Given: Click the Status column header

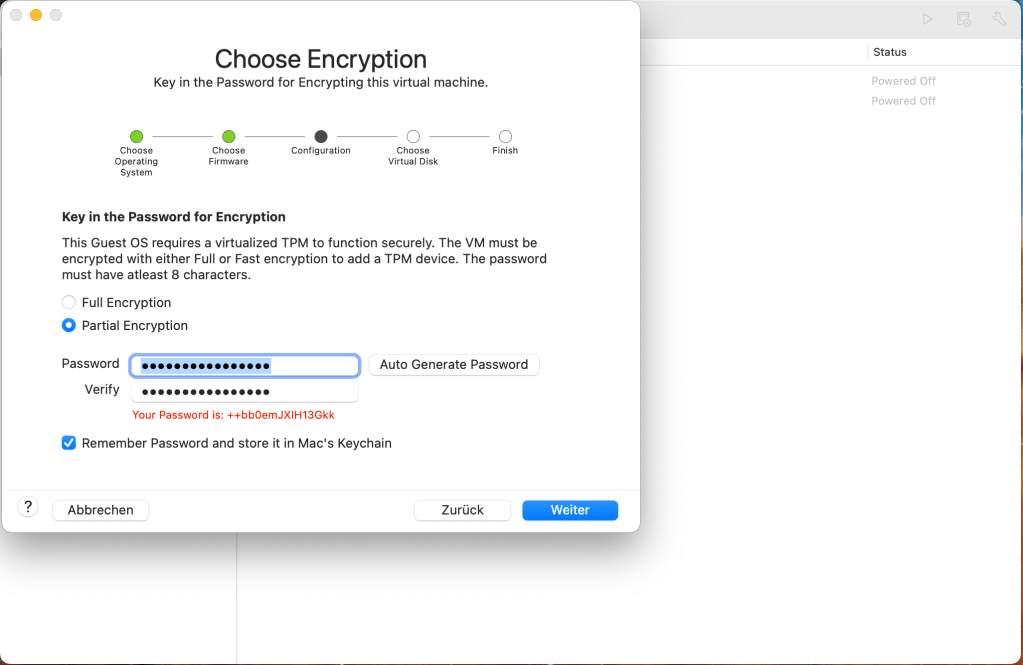Looking at the screenshot, I should click(890, 51).
